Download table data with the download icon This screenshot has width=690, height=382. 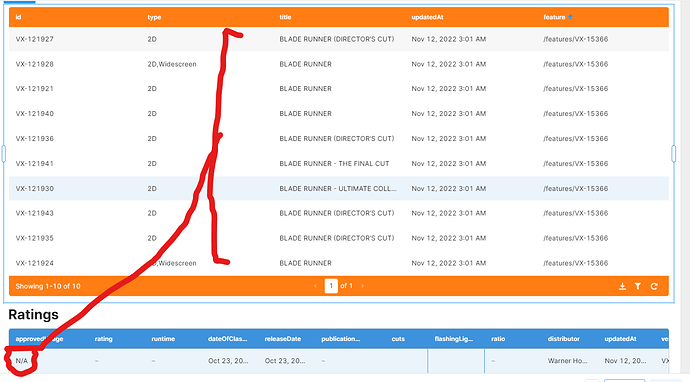pyautogui.click(x=622, y=286)
